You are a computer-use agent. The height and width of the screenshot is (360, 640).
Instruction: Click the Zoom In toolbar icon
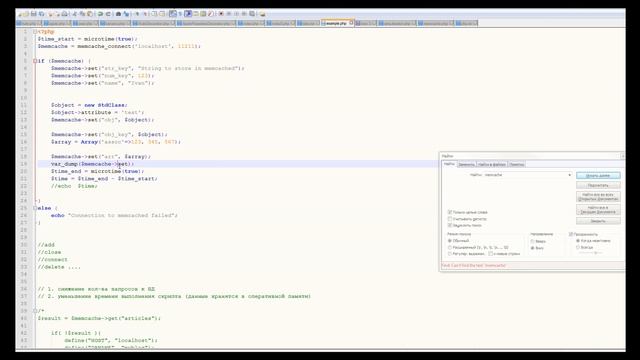tap(137, 14)
